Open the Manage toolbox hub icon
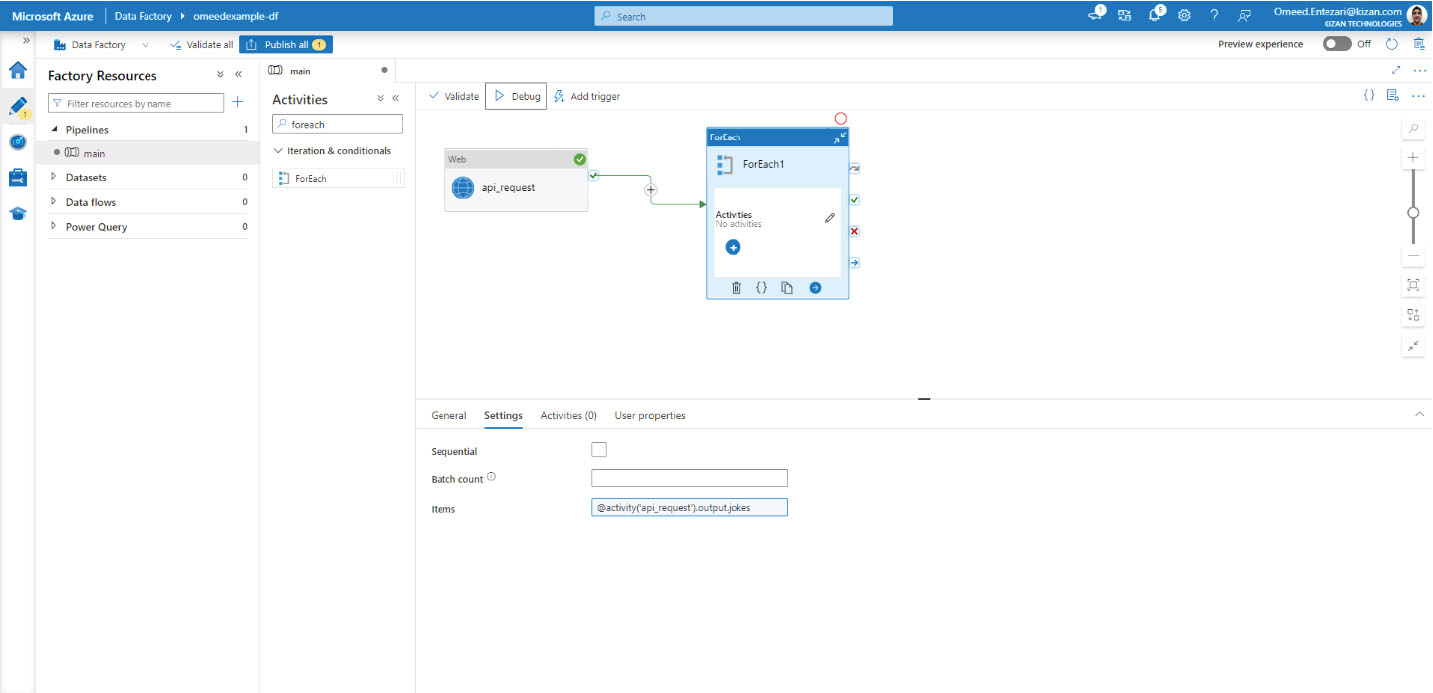1433x693 pixels. click(17, 178)
